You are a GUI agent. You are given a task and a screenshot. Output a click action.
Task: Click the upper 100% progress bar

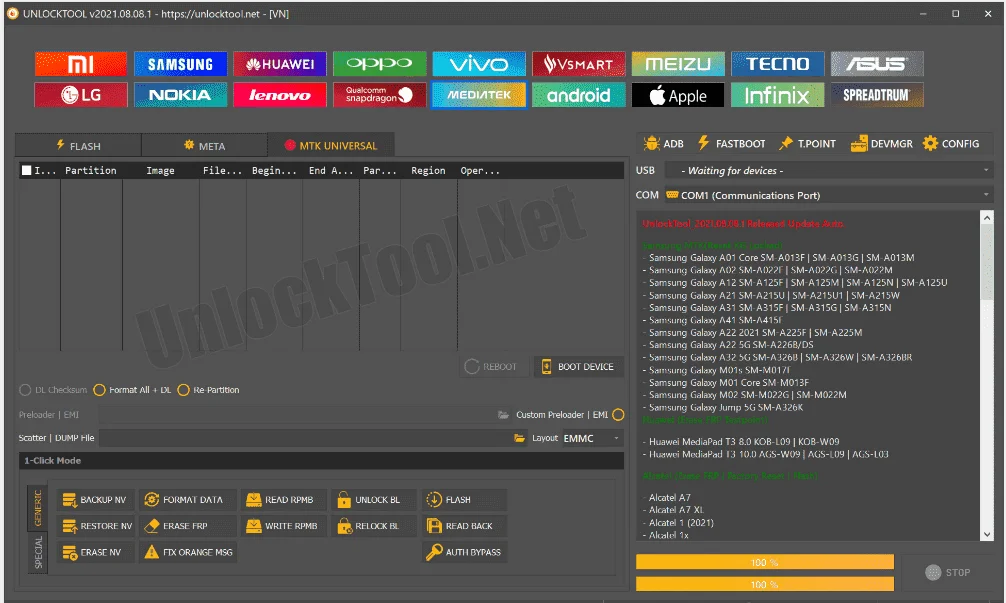765,563
